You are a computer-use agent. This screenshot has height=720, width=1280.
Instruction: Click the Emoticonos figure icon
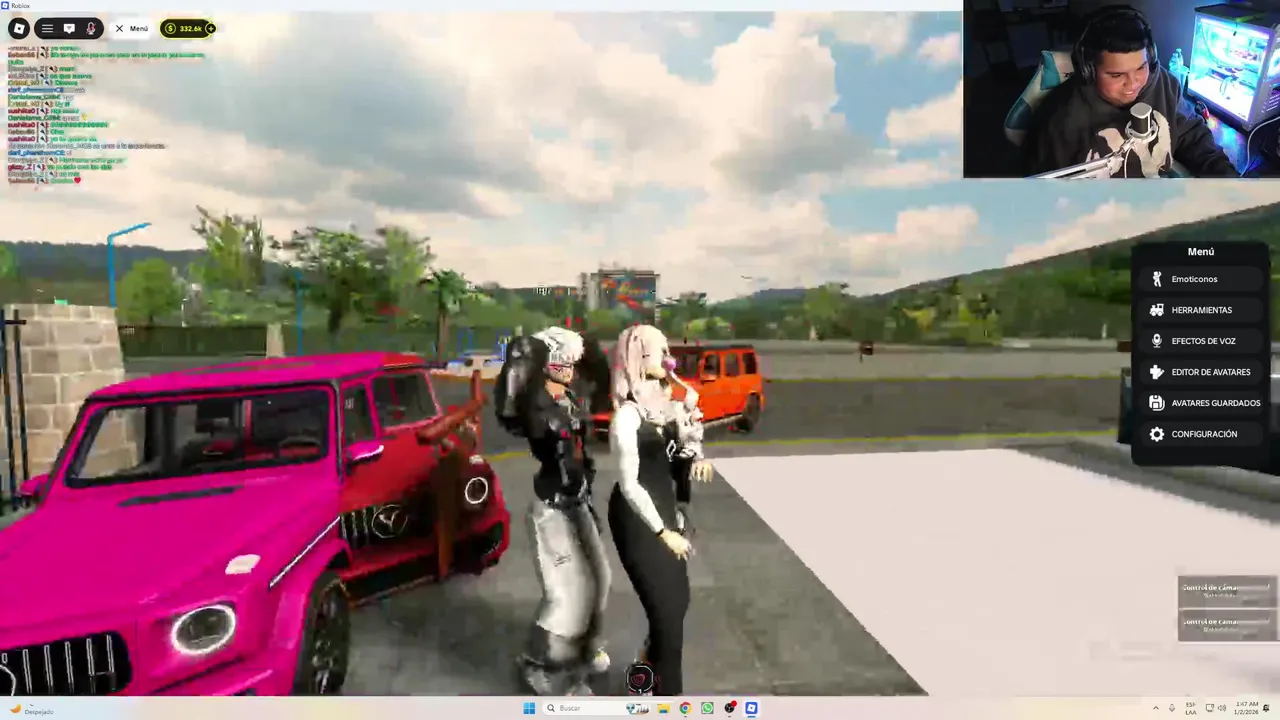coord(1157,279)
